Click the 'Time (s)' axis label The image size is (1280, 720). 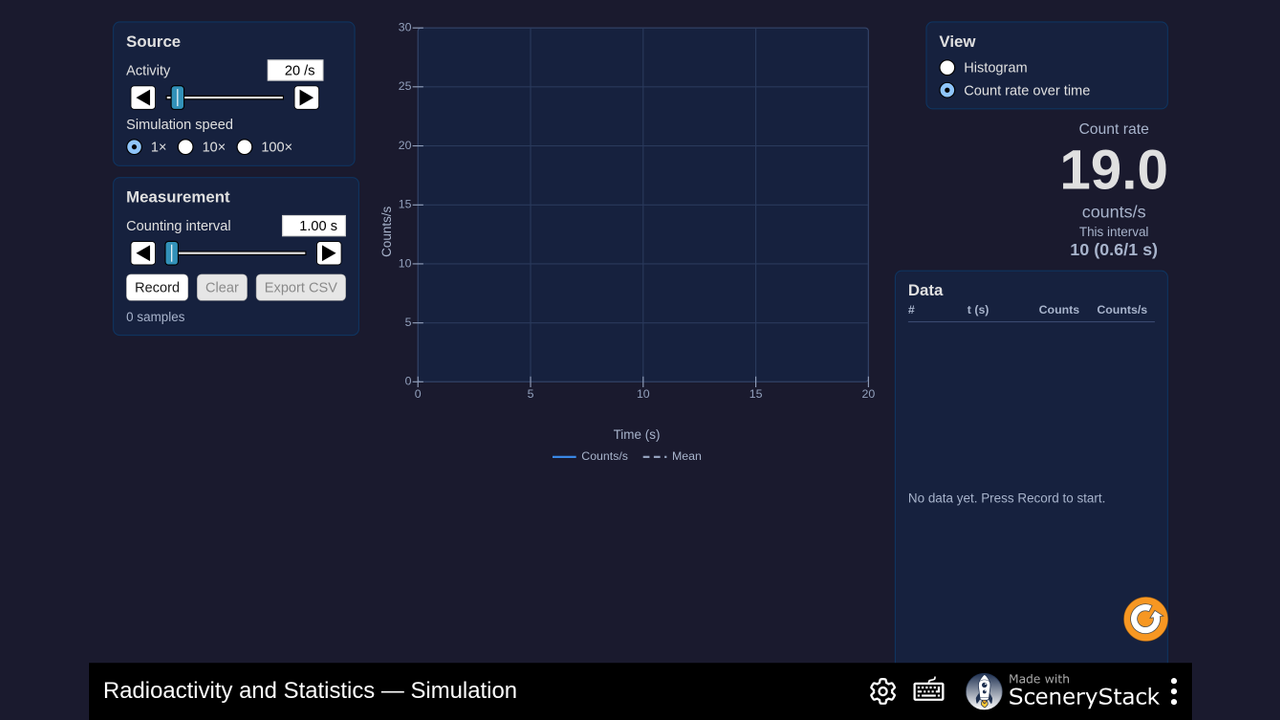tap(637, 434)
